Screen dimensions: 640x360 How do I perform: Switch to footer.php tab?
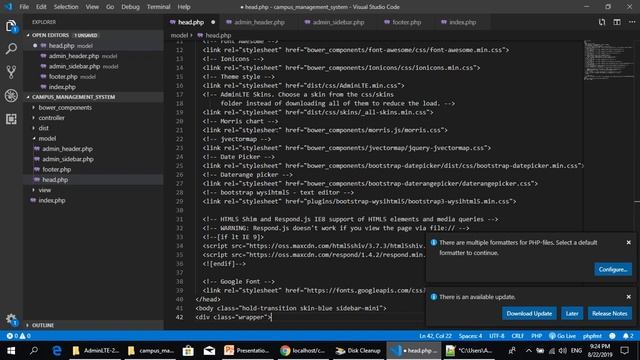tap(407, 22)
